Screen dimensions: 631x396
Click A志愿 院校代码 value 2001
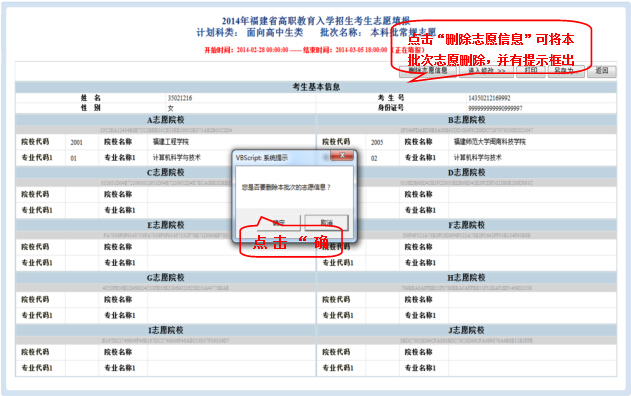tap(76, 142)
